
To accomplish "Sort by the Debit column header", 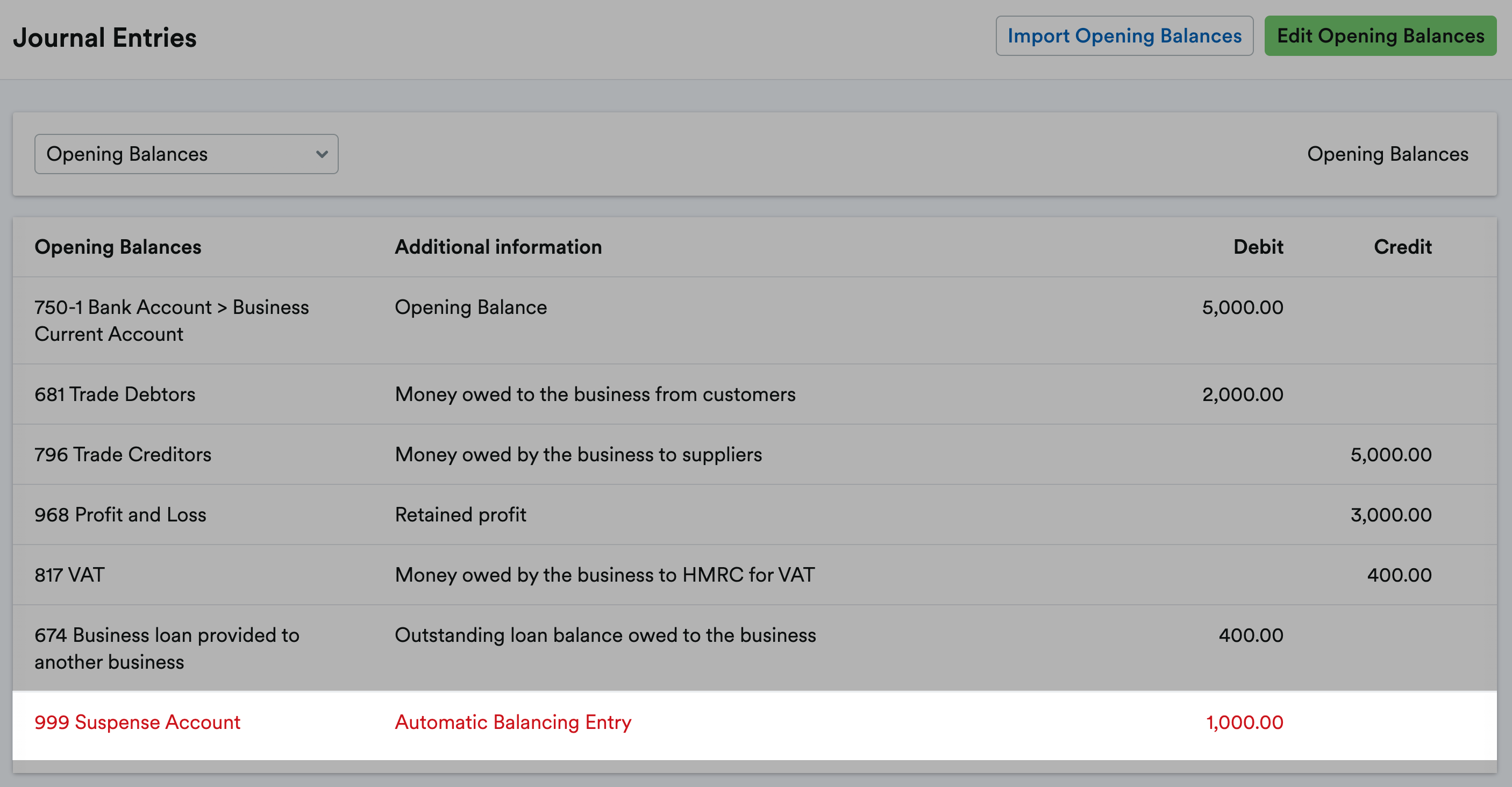I will (1258, 247).
